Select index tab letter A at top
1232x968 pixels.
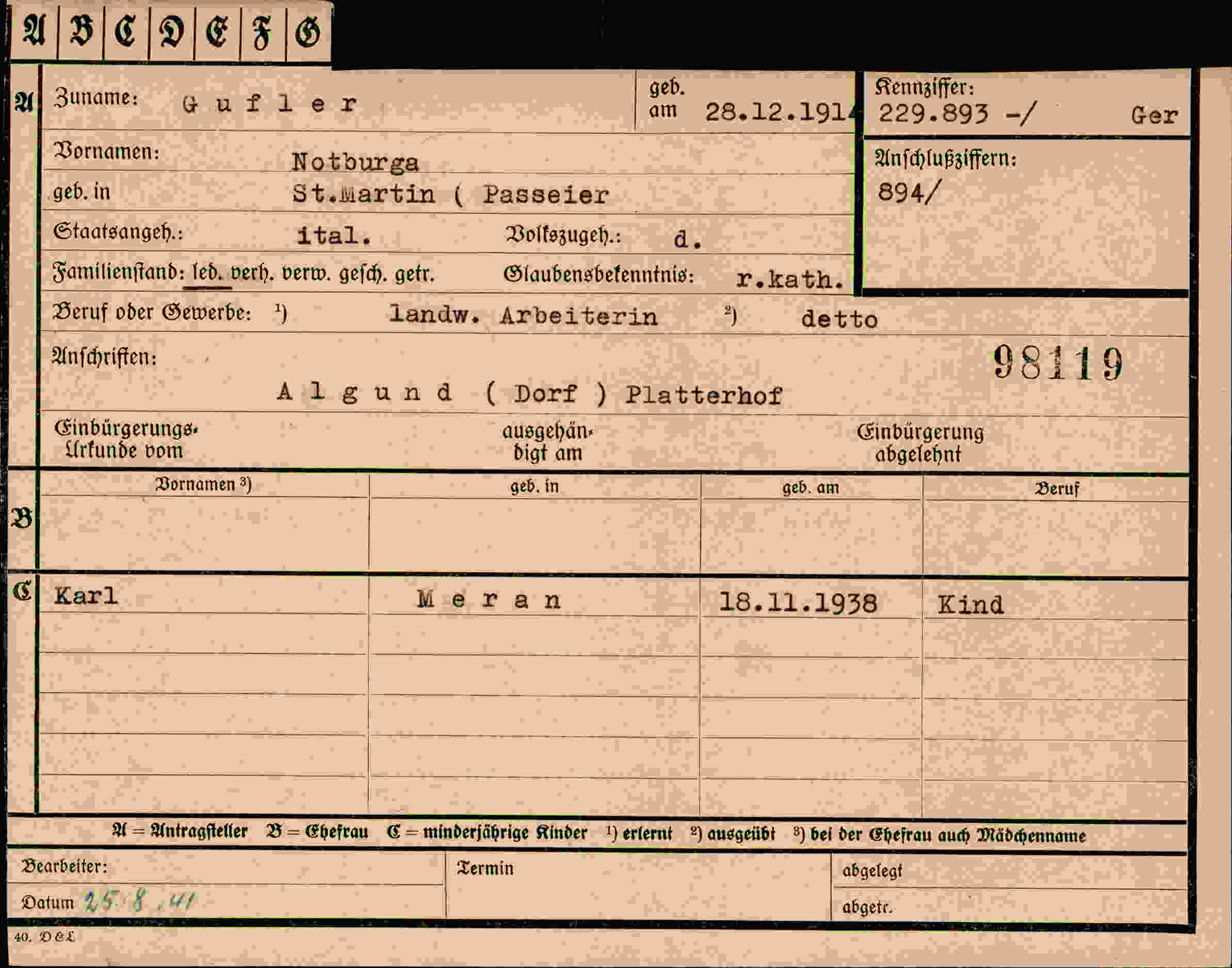pyautogui.click(x=34, y=31)
